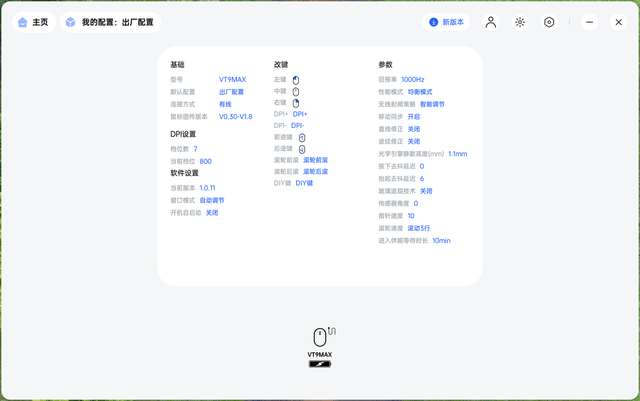This screenshot has height=401, width=640.
Task: Click the wired connection icon beside the mouse
Action: click(x=332, y=331)
